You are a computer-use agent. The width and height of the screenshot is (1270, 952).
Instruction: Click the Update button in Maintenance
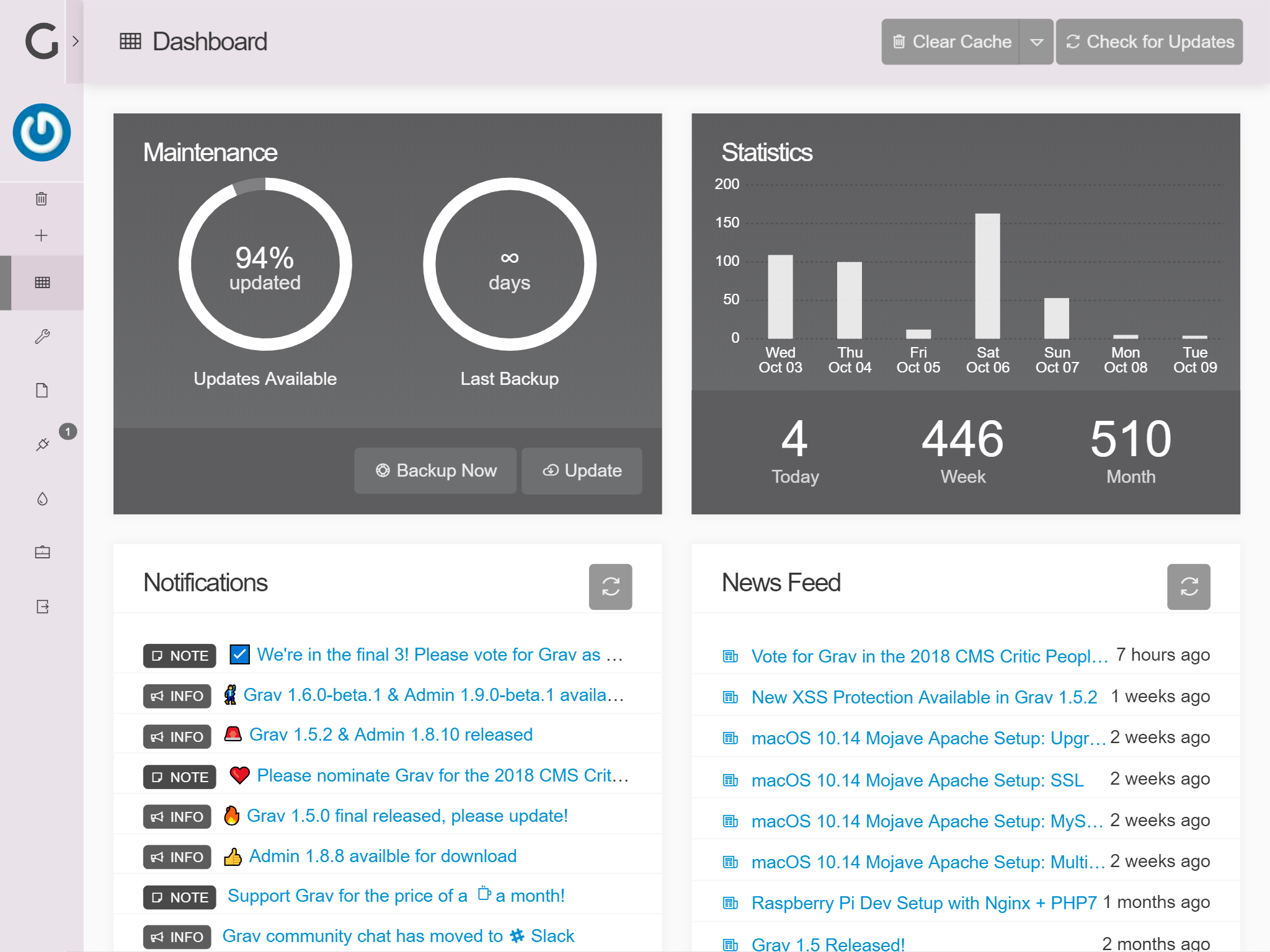coord(582,470)
